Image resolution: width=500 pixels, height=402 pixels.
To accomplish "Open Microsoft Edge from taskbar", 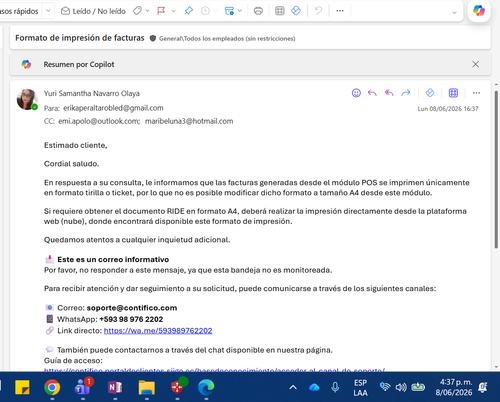I will click(x=206, y=387).
